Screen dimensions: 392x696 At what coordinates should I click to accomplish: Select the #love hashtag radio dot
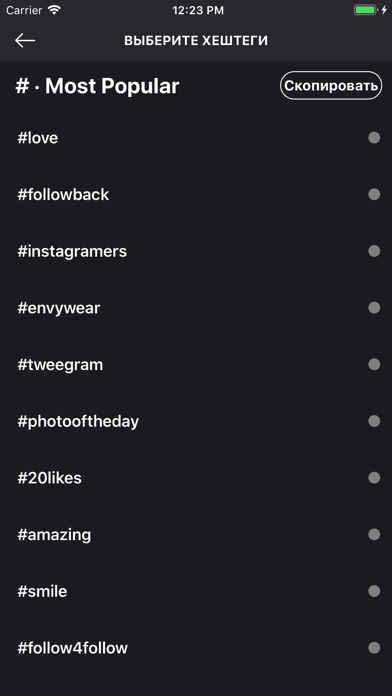click(374, 138)
